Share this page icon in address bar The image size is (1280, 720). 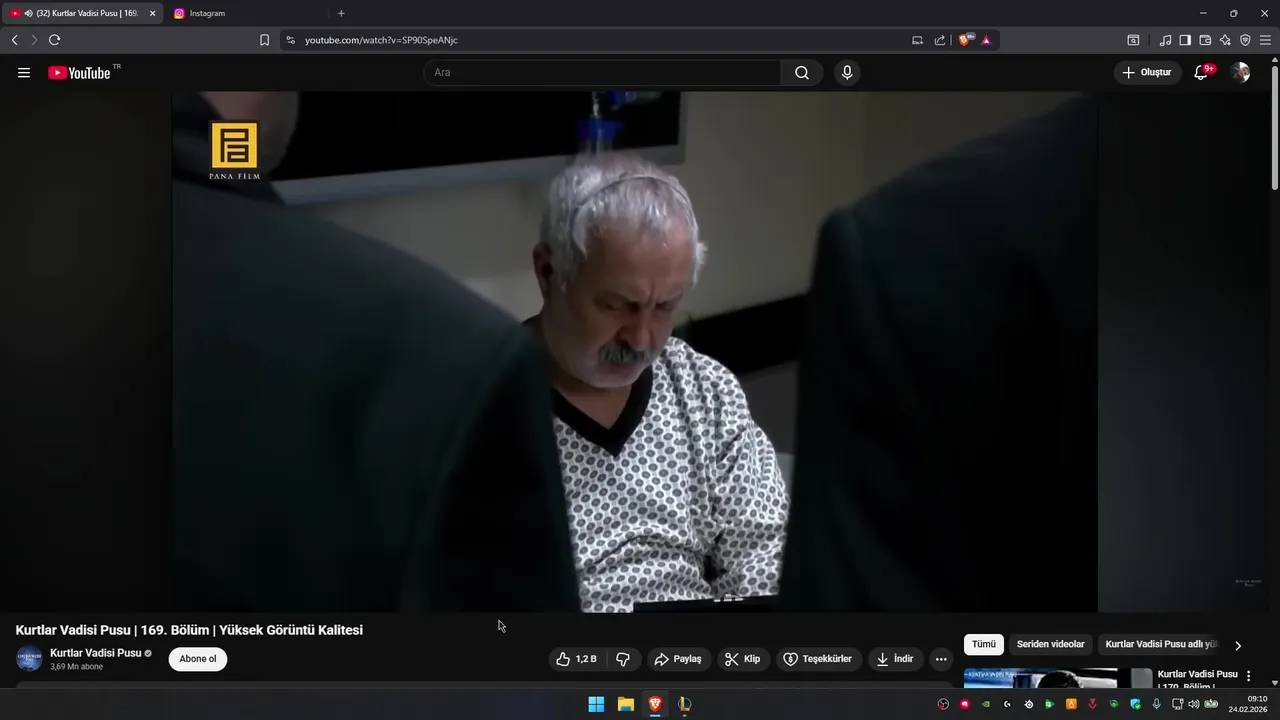940,40
